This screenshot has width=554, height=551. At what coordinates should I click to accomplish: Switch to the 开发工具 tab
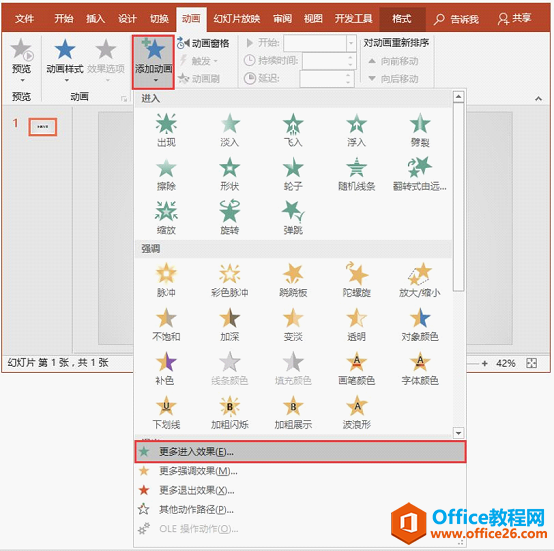353,18
